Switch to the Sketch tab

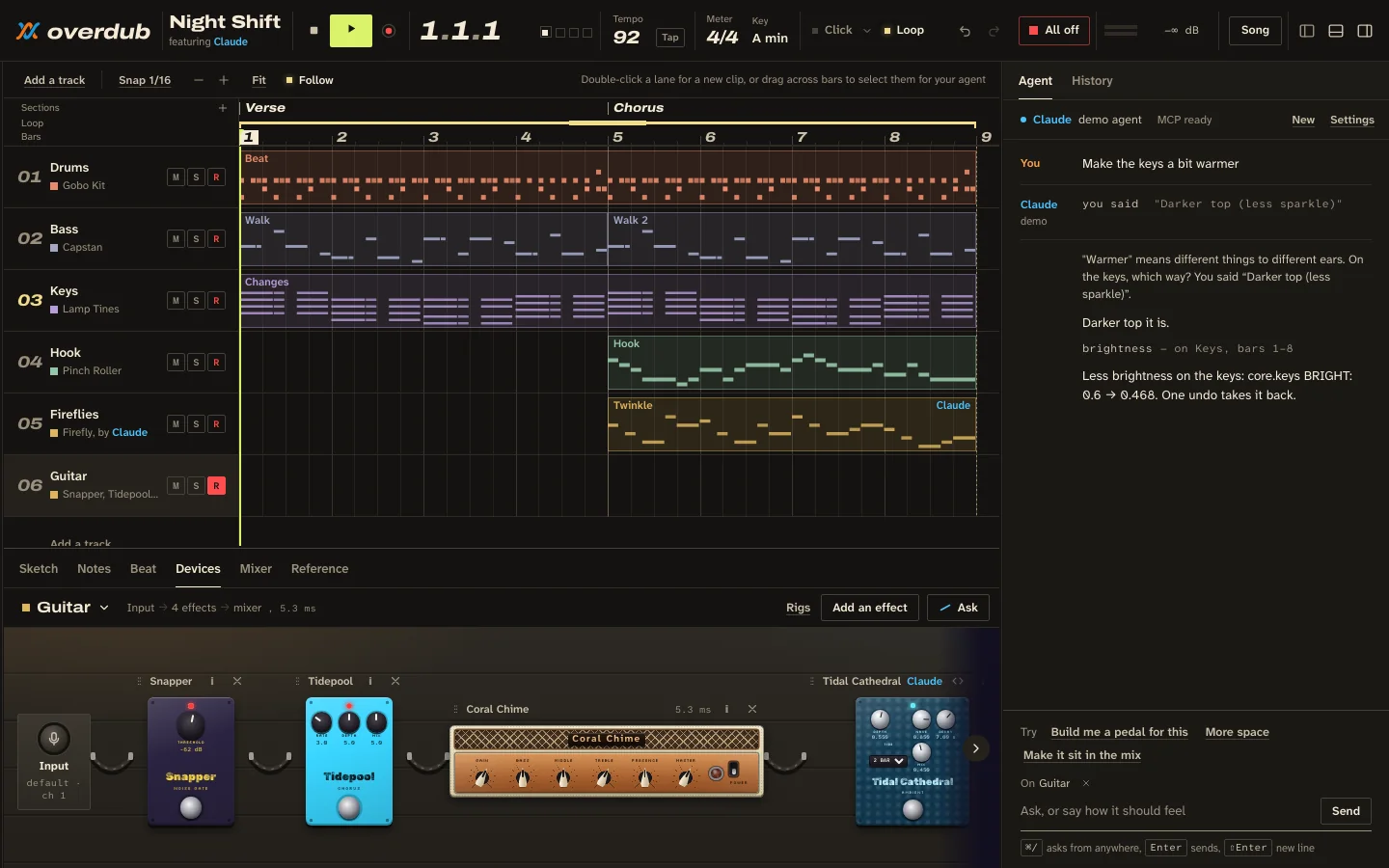pos(39,569)
